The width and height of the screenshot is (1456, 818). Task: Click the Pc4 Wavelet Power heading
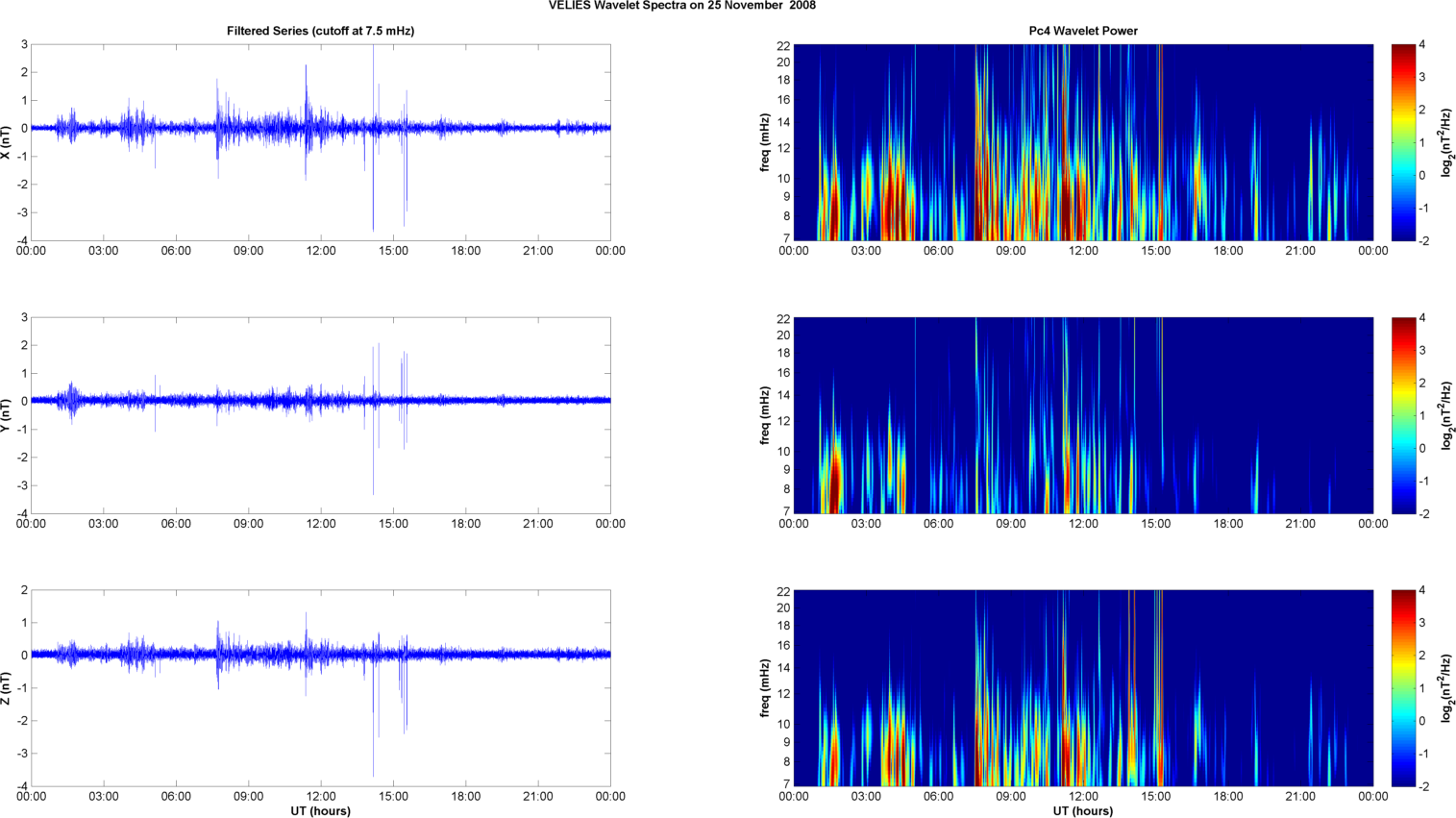(1083, 31)
